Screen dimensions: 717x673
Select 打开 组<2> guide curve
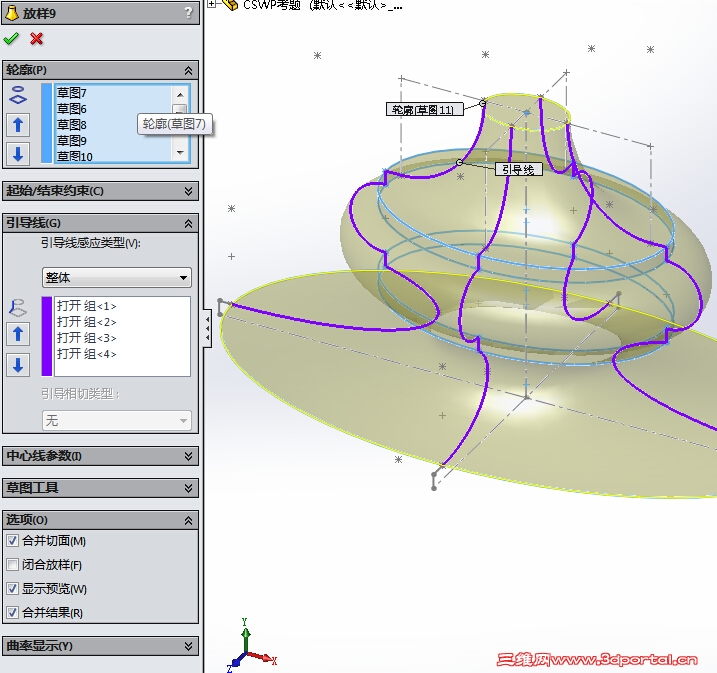click(86, 321)
